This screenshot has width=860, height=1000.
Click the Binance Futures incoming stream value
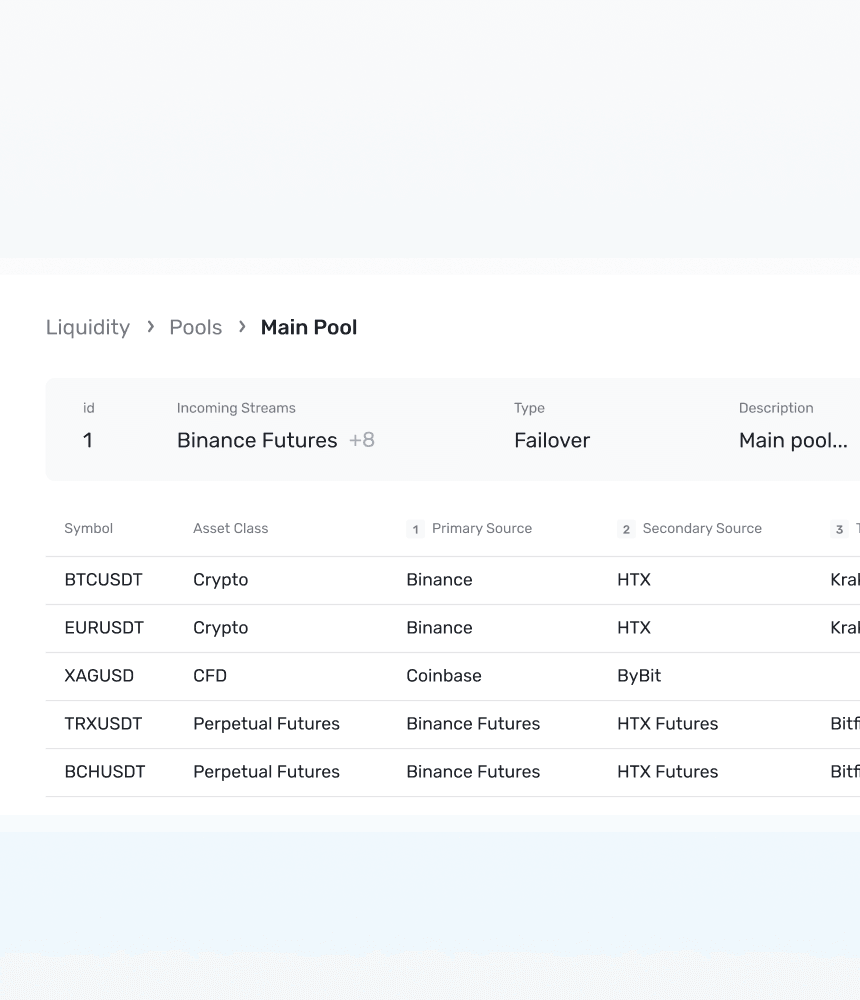click(x=257, y=440)
